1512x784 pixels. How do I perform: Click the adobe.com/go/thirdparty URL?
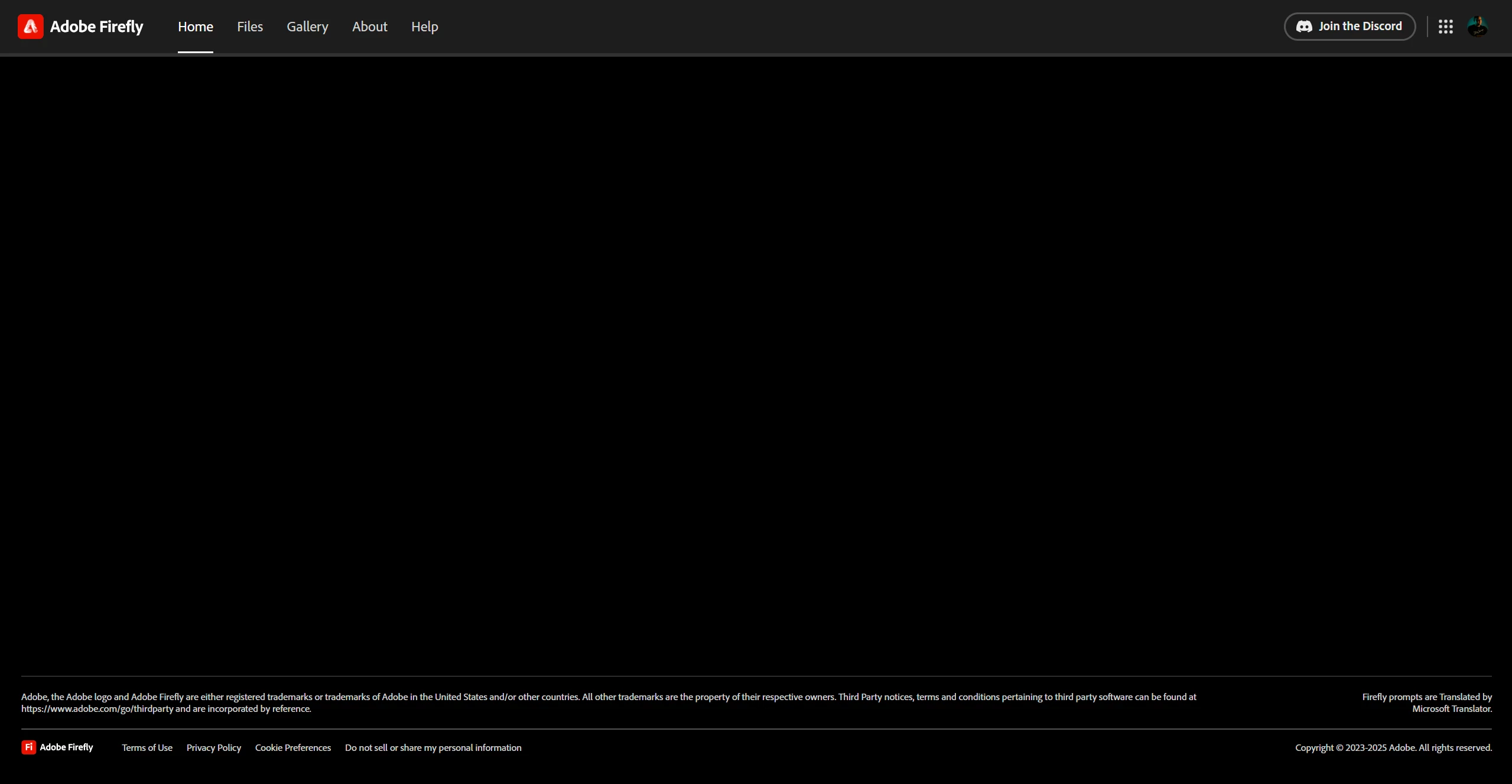[x=97, y=709]
